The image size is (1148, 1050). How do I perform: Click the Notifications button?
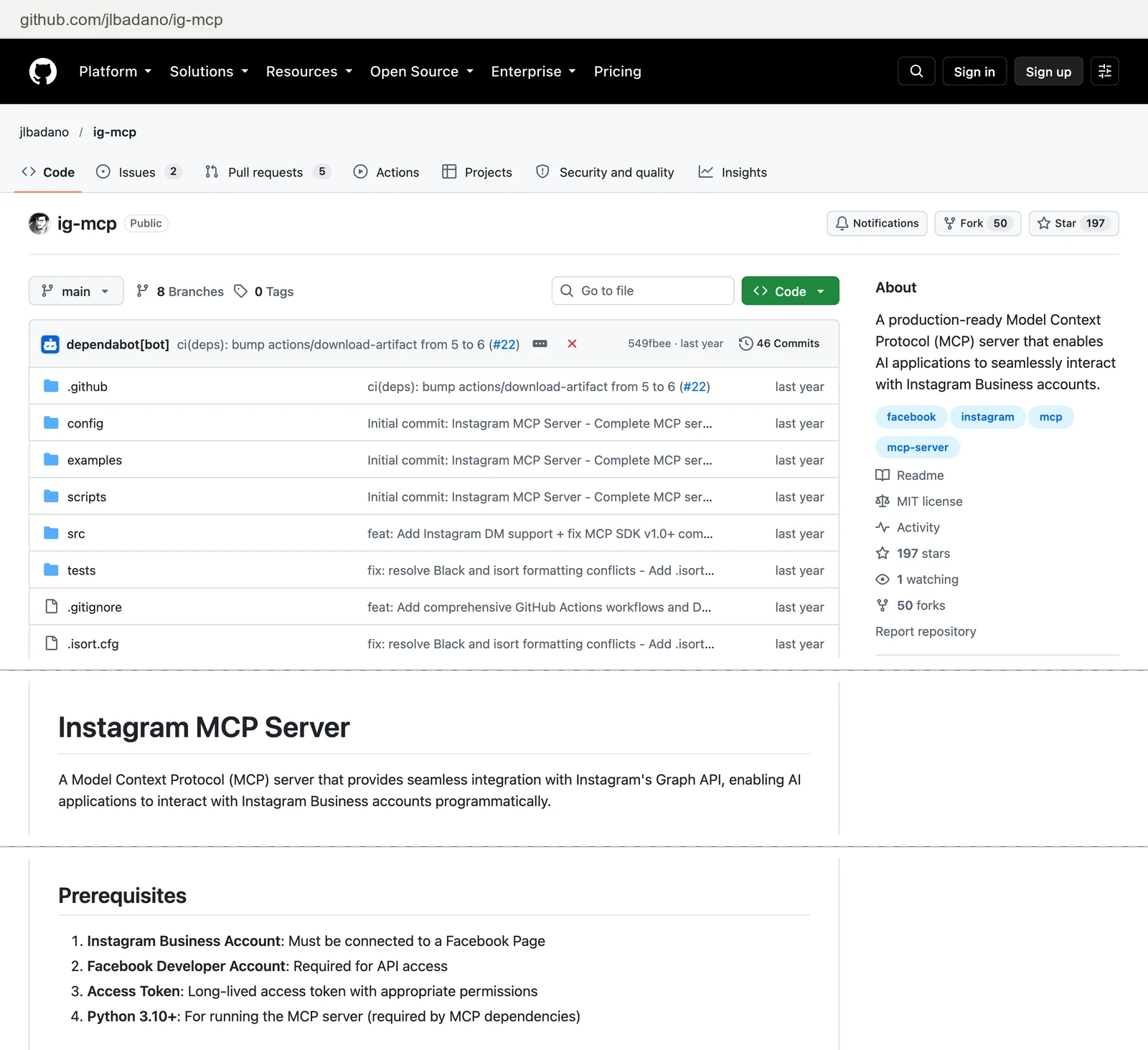[x=877, y=224]
